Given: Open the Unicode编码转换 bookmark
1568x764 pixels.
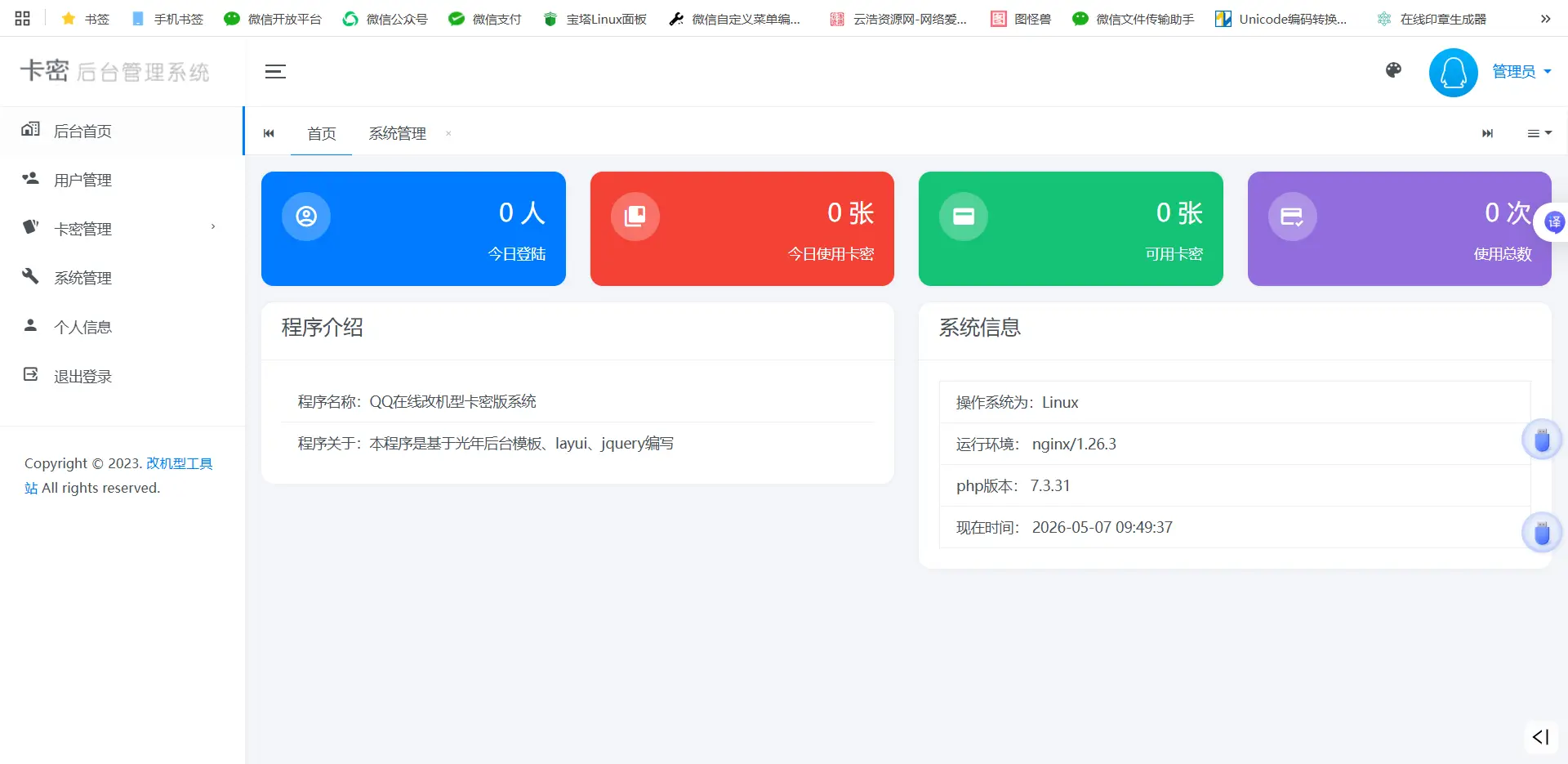Looking at the screenshot, I should (1281, 19).
